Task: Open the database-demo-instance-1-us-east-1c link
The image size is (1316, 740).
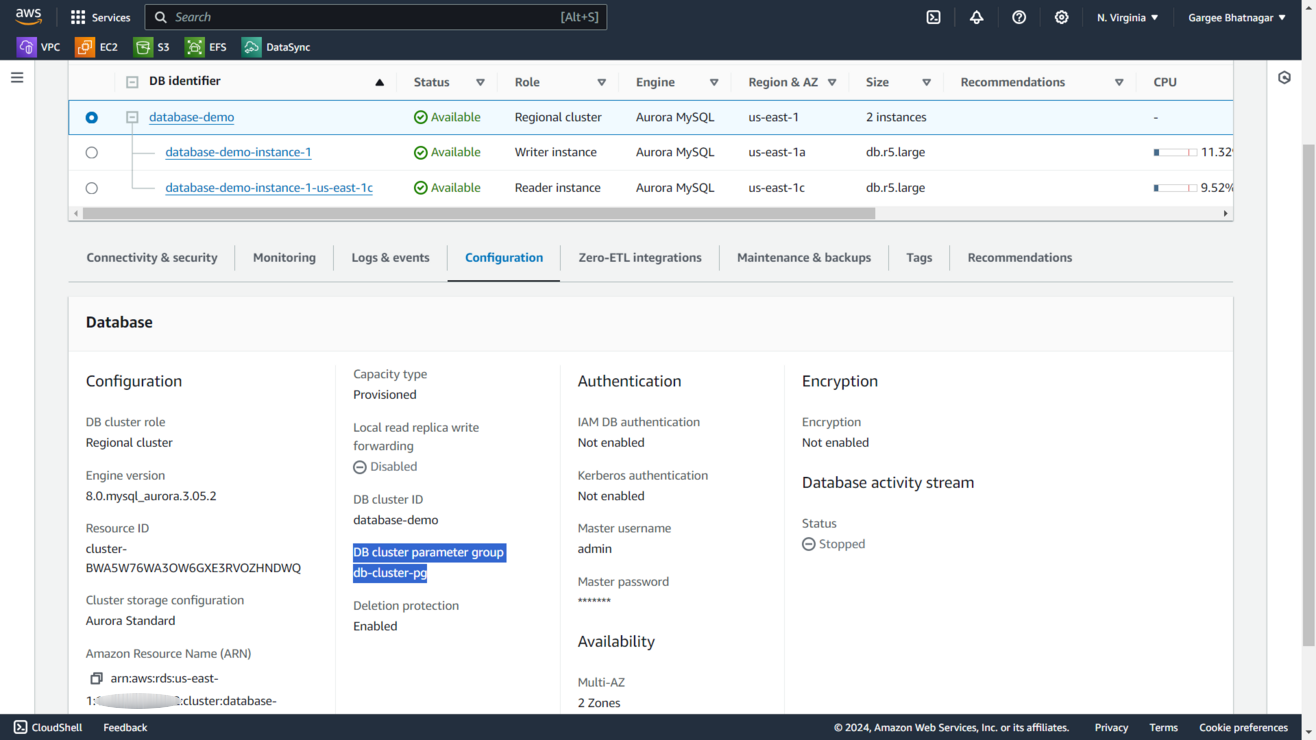Action: click(x=269, y=187)
